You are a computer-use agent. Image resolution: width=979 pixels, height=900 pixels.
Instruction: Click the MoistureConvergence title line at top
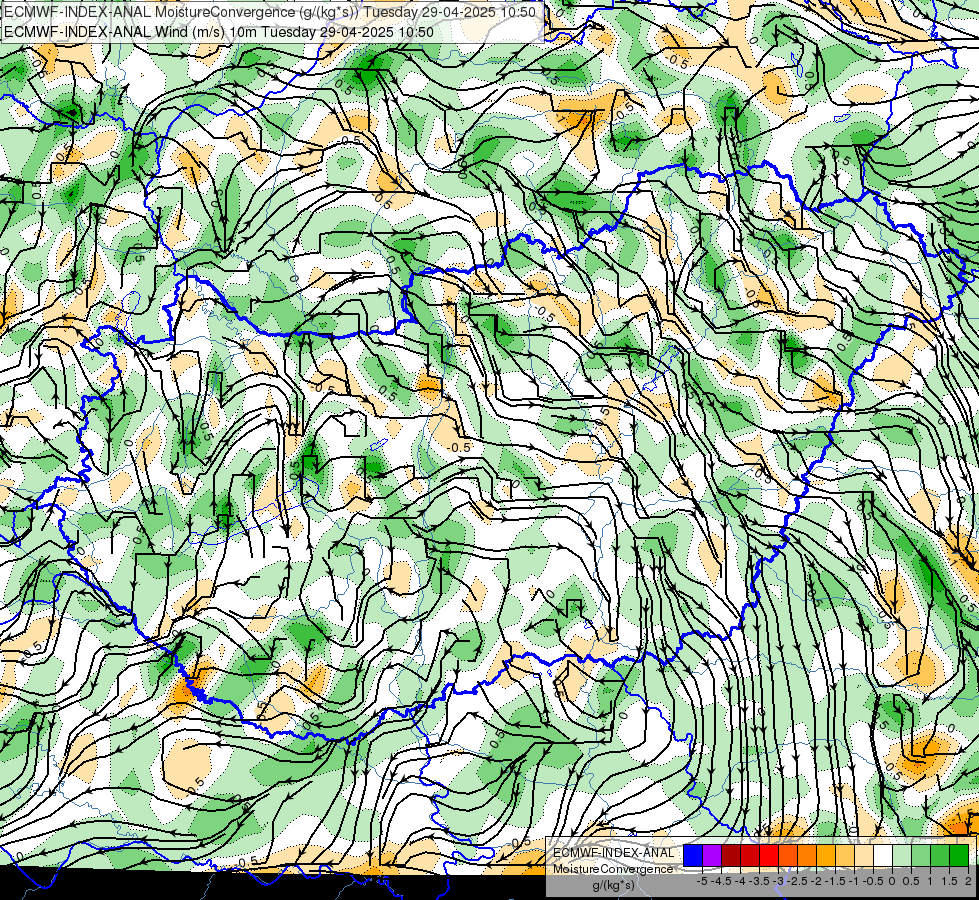[x=270, y=11]
